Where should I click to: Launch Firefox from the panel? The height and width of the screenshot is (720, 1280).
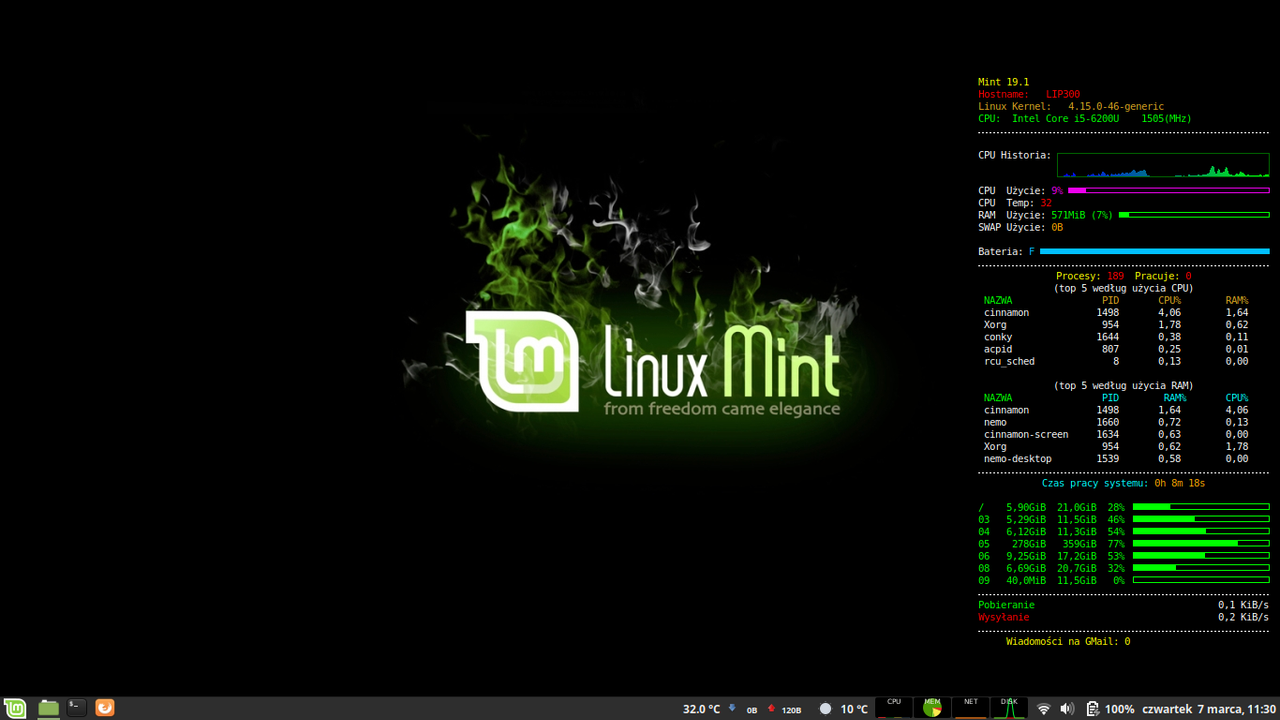point(105,708)
